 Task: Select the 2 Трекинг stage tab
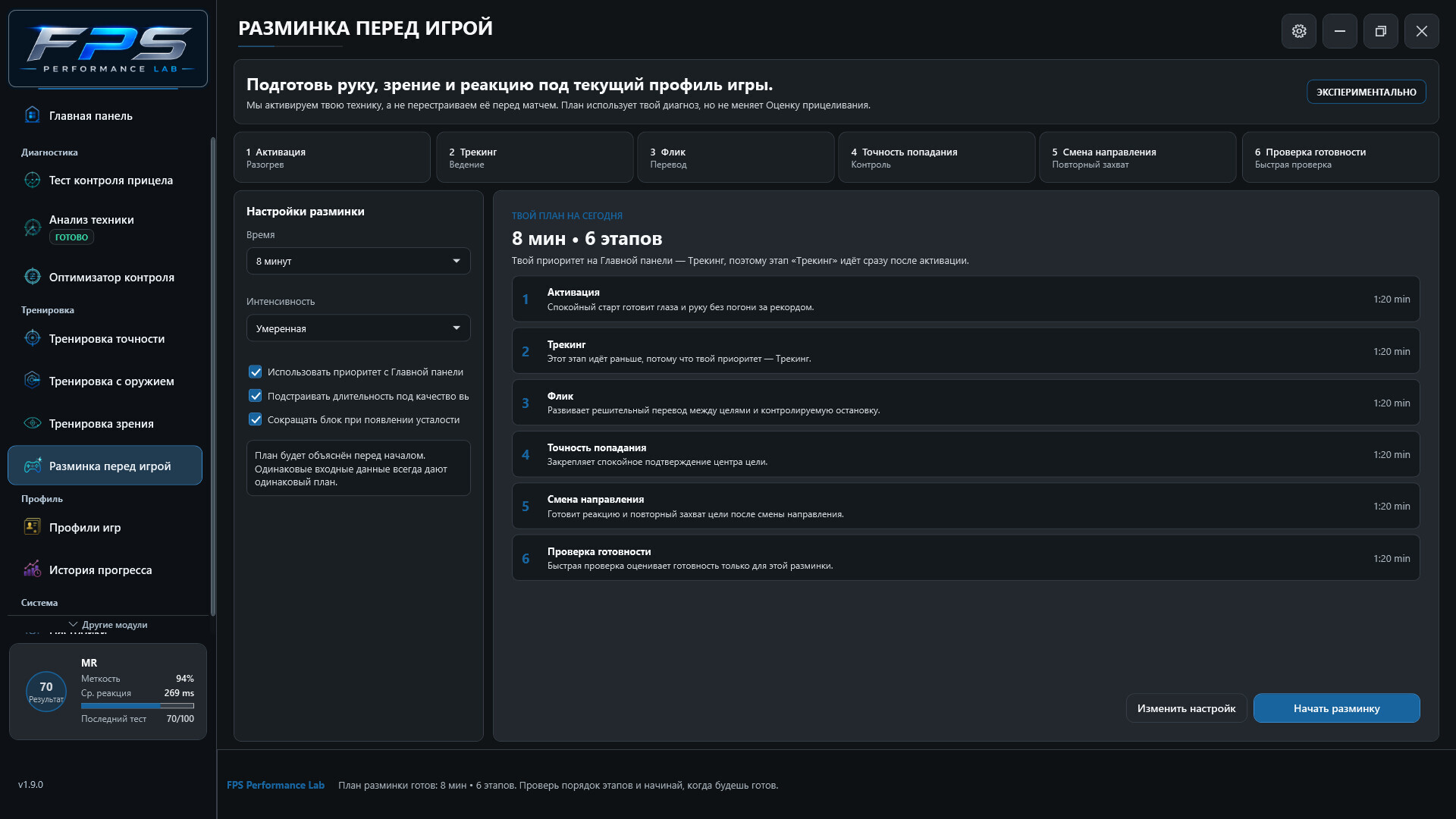point(535,157)
